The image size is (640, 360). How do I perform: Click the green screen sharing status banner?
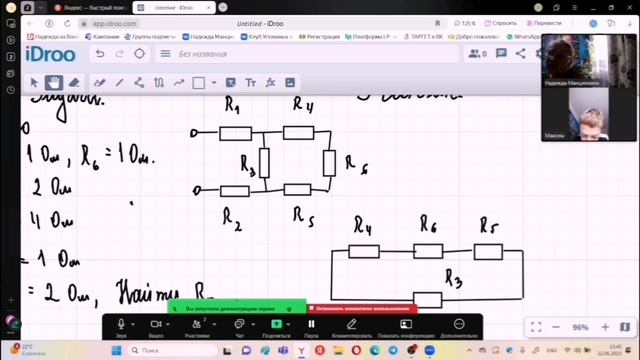(237, 308)
